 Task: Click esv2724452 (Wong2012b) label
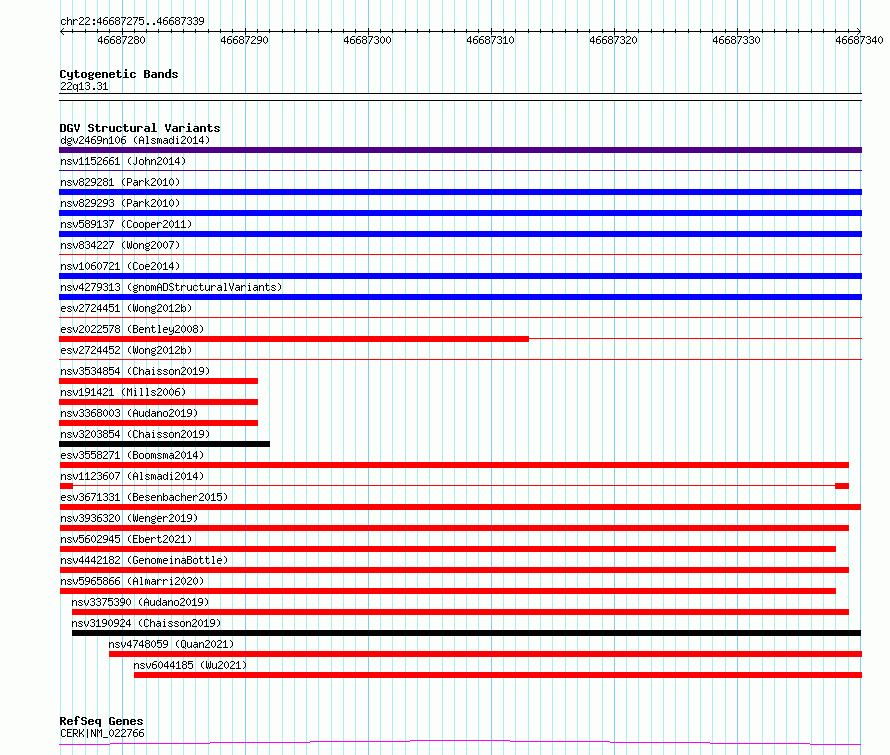(x=126, y=350)
